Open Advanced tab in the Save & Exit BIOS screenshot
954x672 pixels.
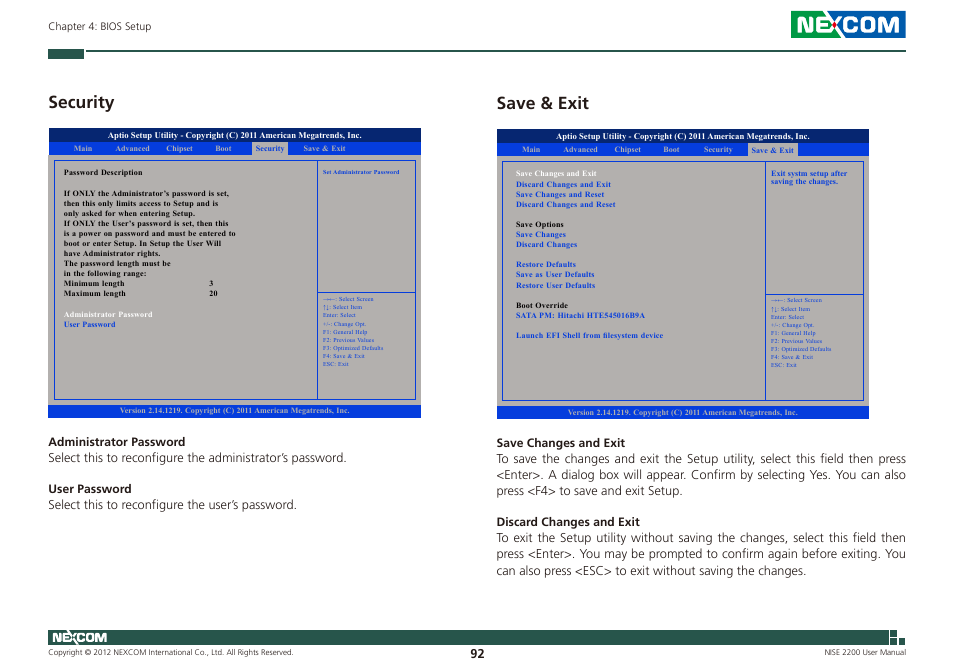[580, 150]
